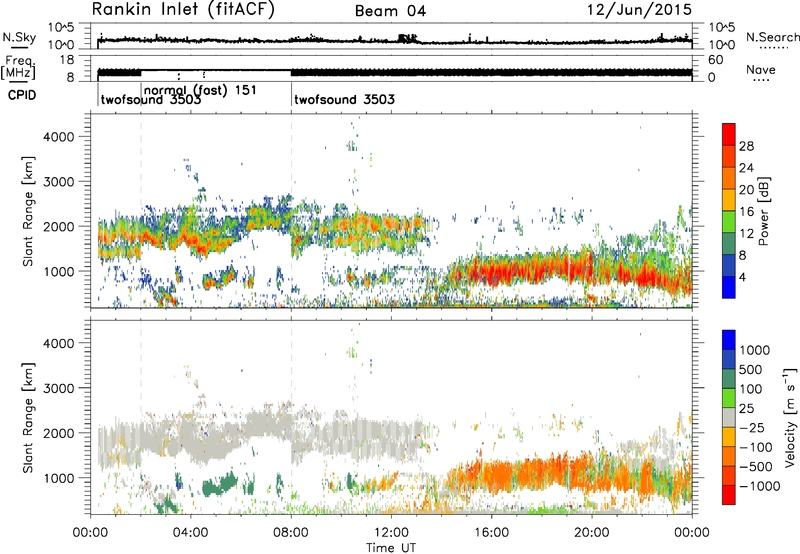
Task: Click the '12:00' time tick label
Action: coord(391,533)
